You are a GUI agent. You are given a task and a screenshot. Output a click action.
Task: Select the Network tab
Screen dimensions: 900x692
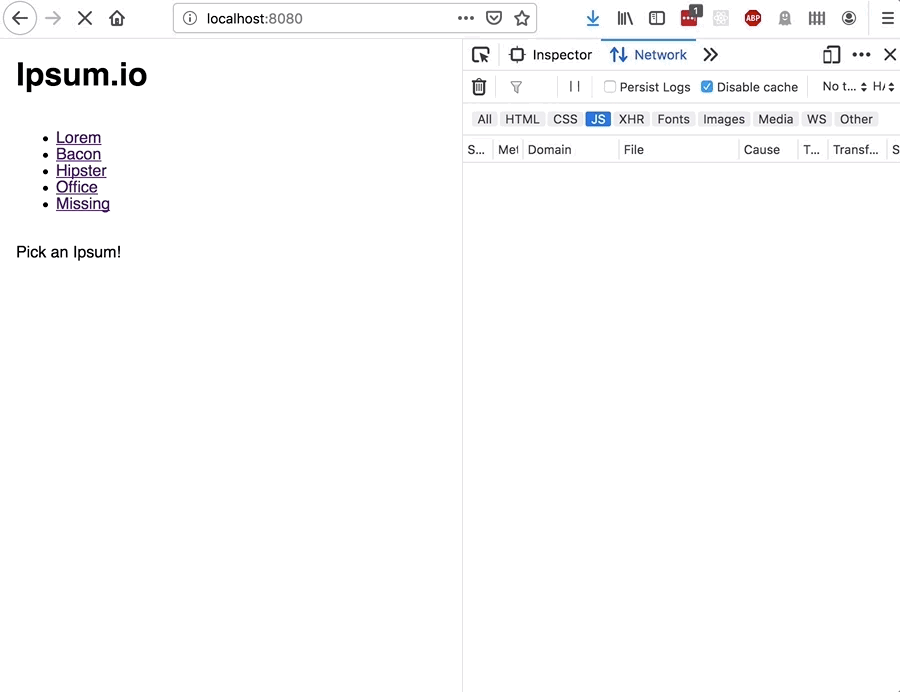pyautogui.click(x=648, y=55)
